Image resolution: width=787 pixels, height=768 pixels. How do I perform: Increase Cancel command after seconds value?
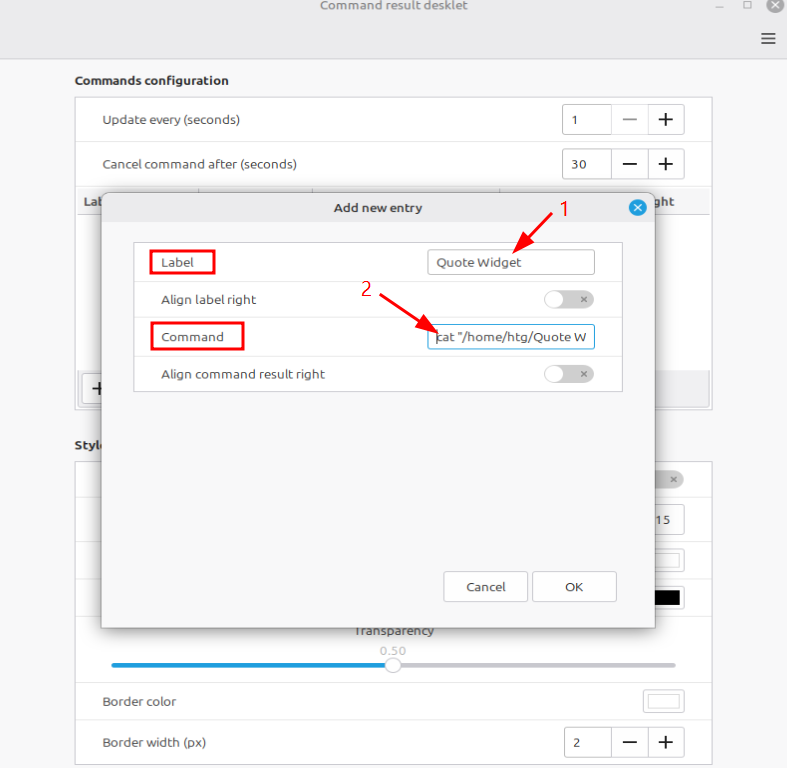pos(666,164)
